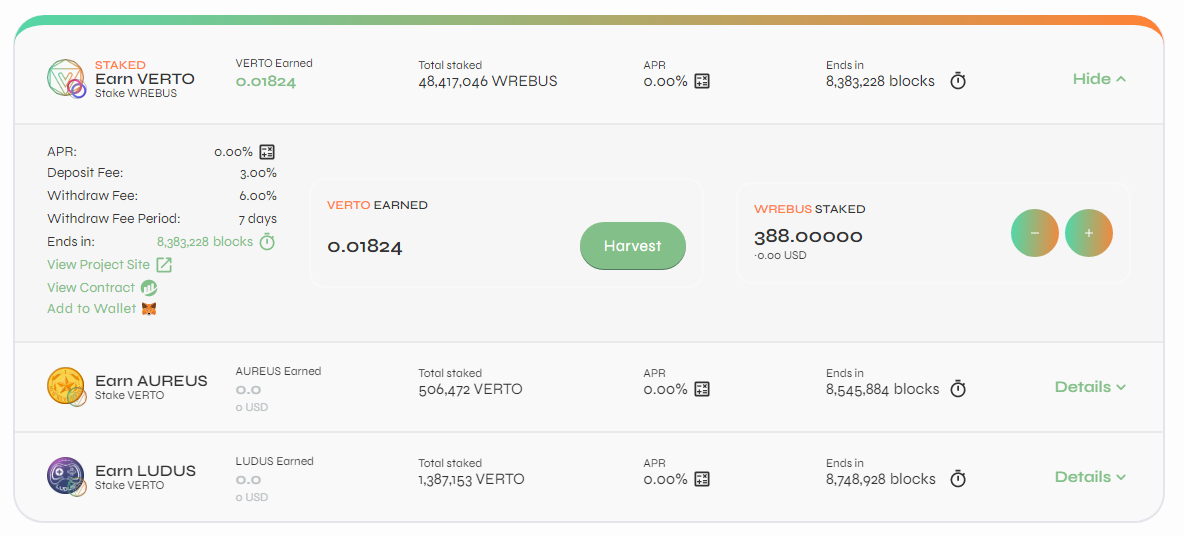Open the View Contract link
The height and width of the screenshot is (536, 1184).
point(102,288)
